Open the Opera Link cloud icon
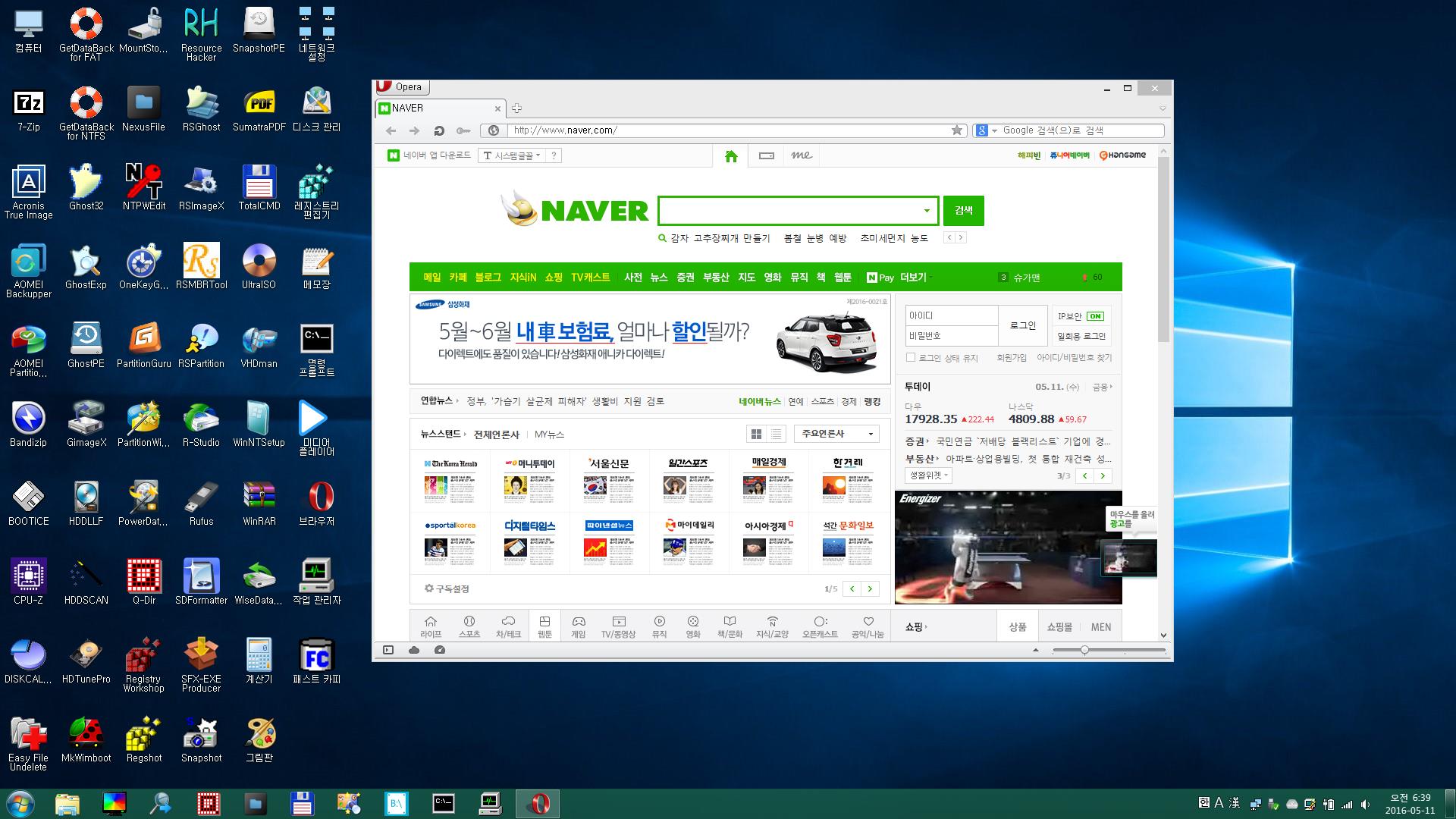Image resolution: width=1456 pixels, height=819 pixels. click(414, 650)
